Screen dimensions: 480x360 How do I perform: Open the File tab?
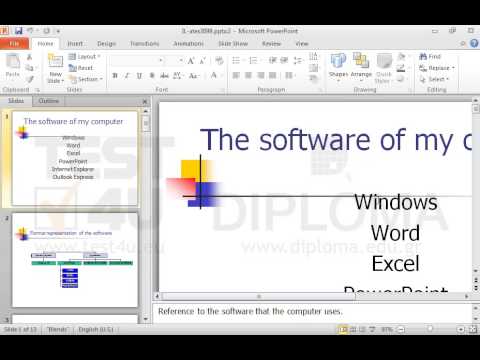14,44
